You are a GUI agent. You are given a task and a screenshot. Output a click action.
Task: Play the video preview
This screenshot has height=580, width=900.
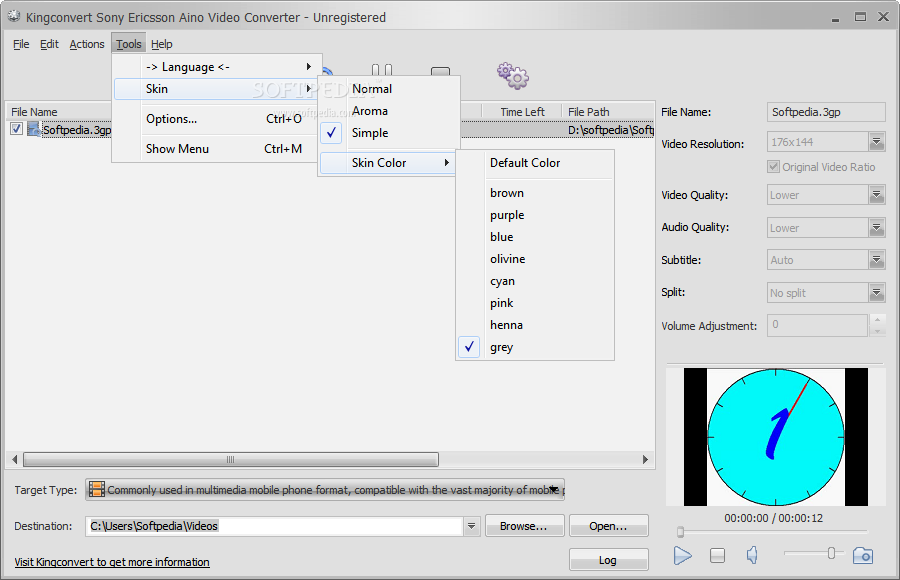(682, 555)
